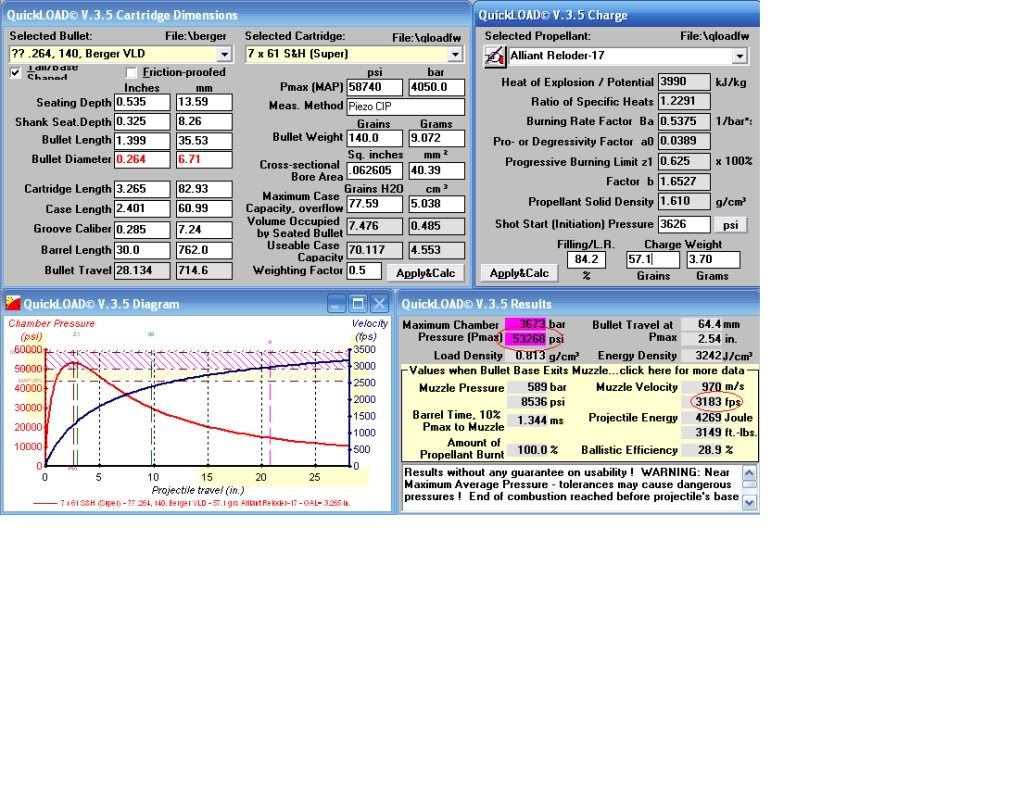Click the Factor b 1.6527 field

(x=684, y=181)
